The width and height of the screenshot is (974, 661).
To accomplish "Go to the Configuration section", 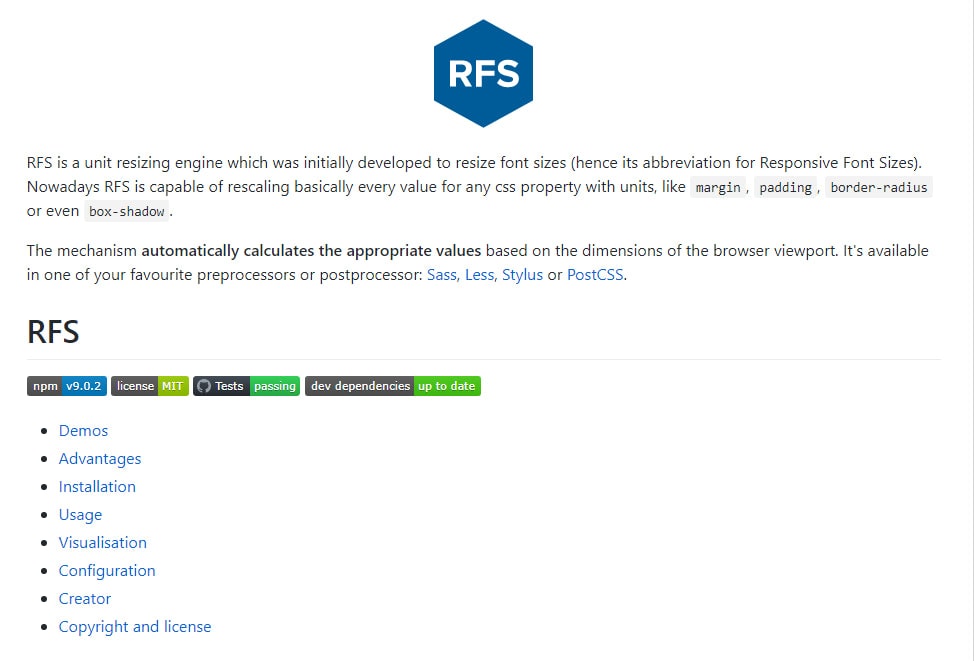I will 107,570.
